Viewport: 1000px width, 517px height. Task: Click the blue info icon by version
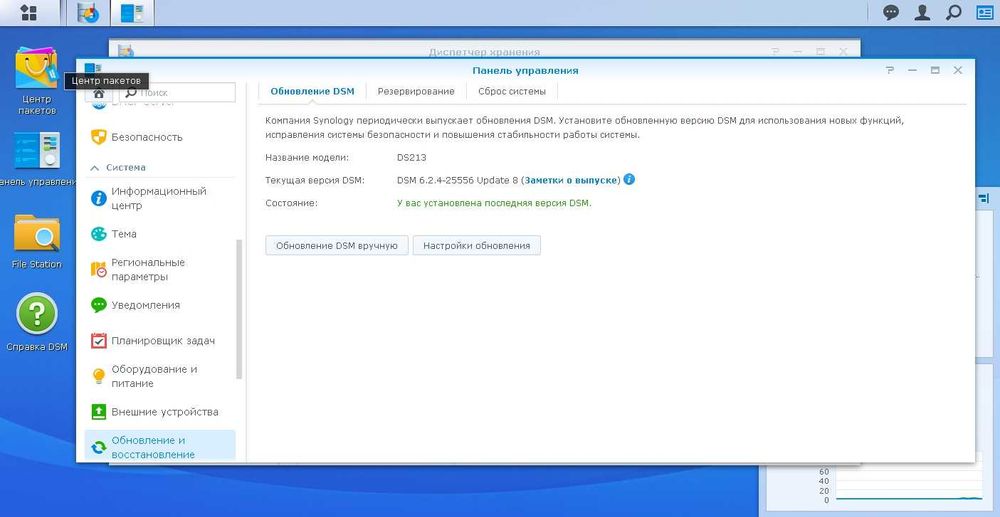tap(629, 180)
